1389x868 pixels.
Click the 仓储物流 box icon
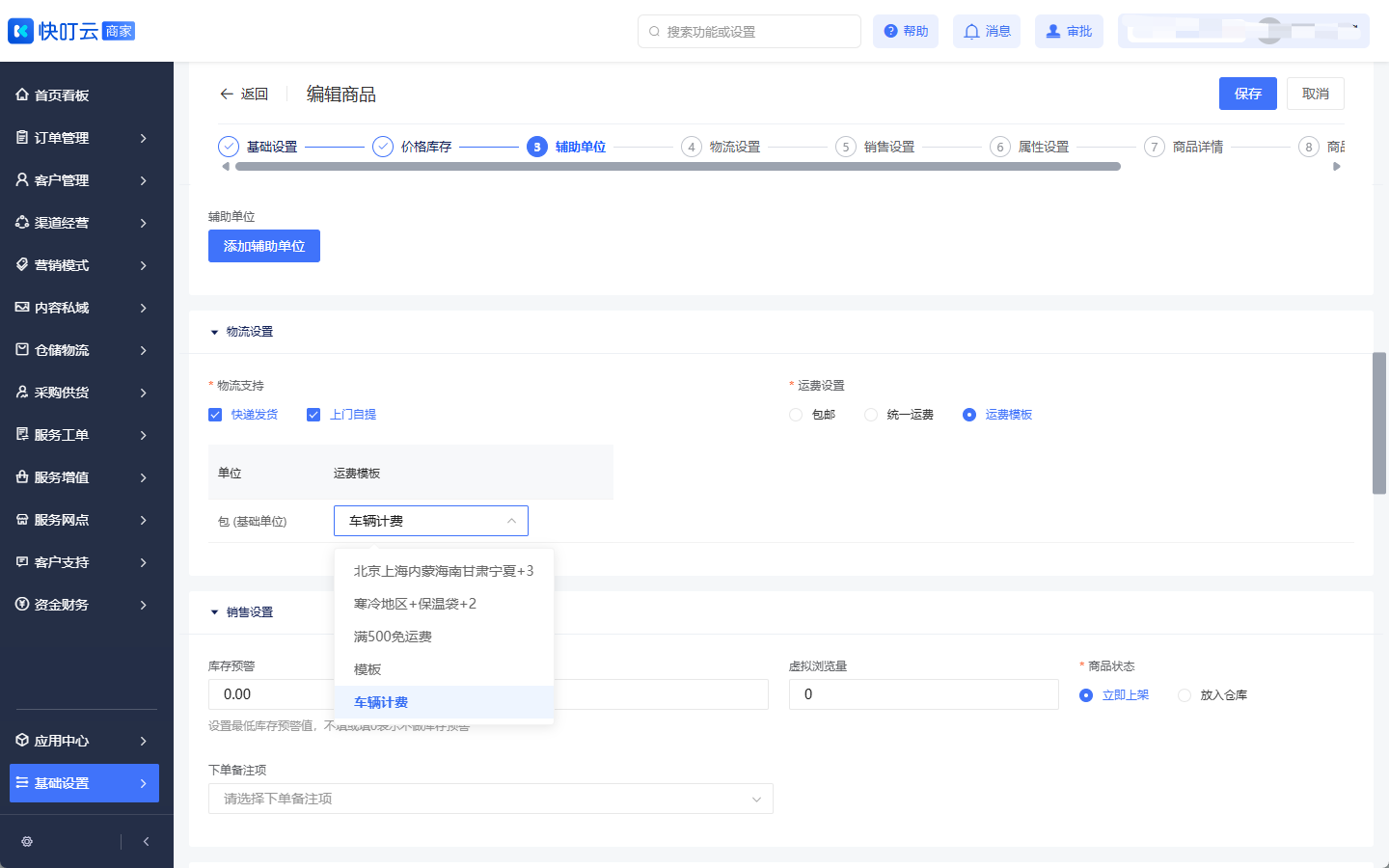[22, 349]
